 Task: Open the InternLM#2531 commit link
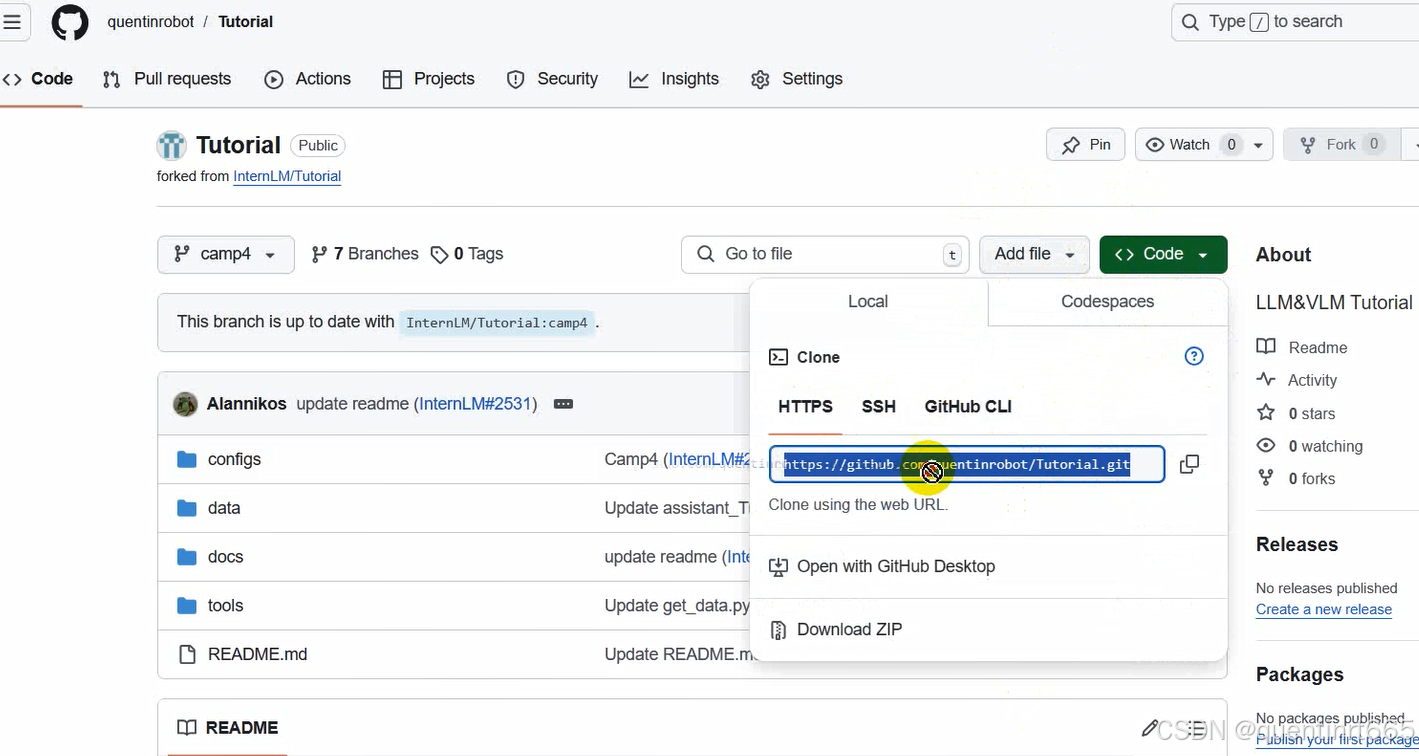[475, 404]
